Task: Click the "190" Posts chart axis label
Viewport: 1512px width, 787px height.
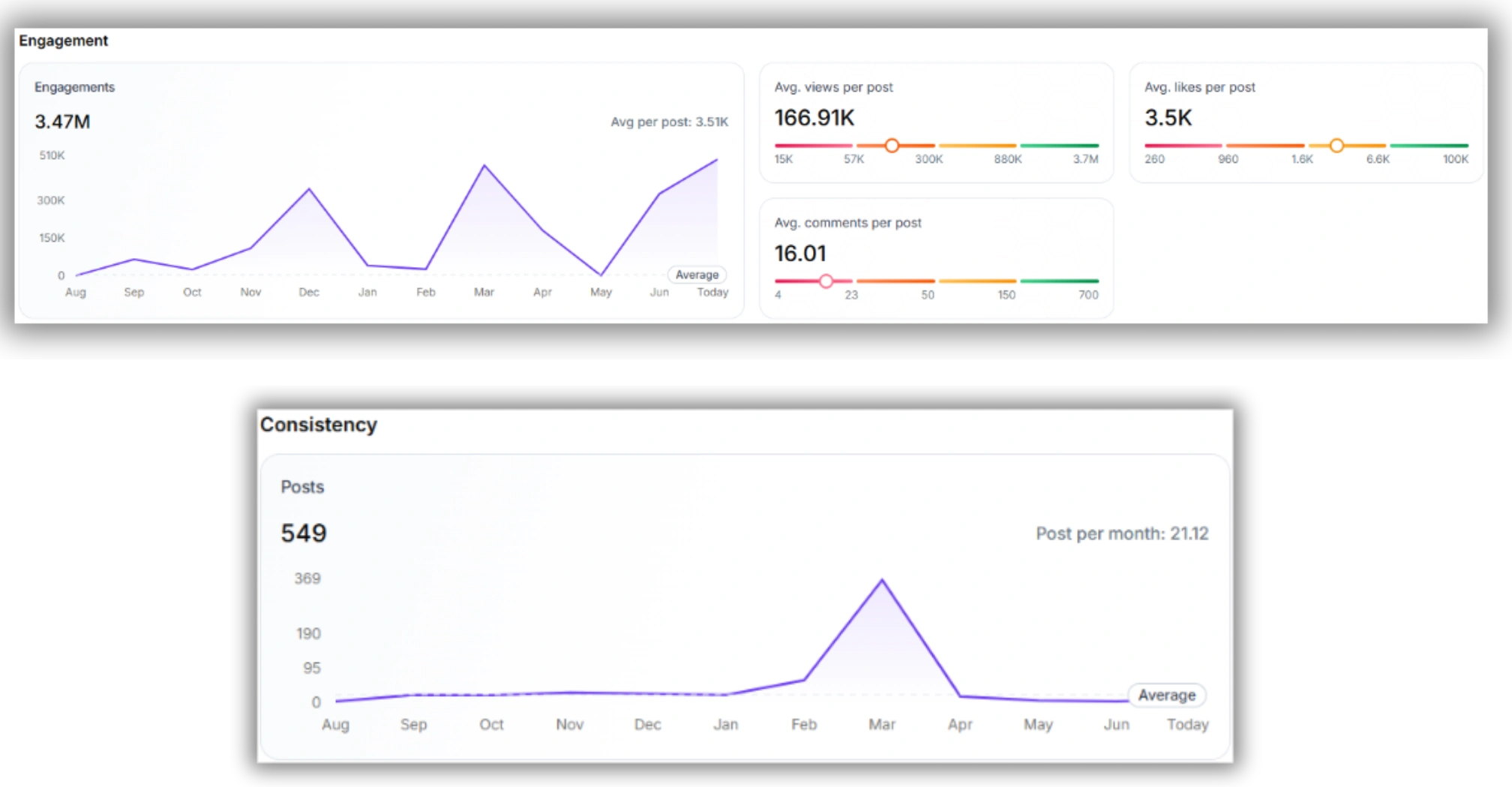Action: tap(308, 634)
